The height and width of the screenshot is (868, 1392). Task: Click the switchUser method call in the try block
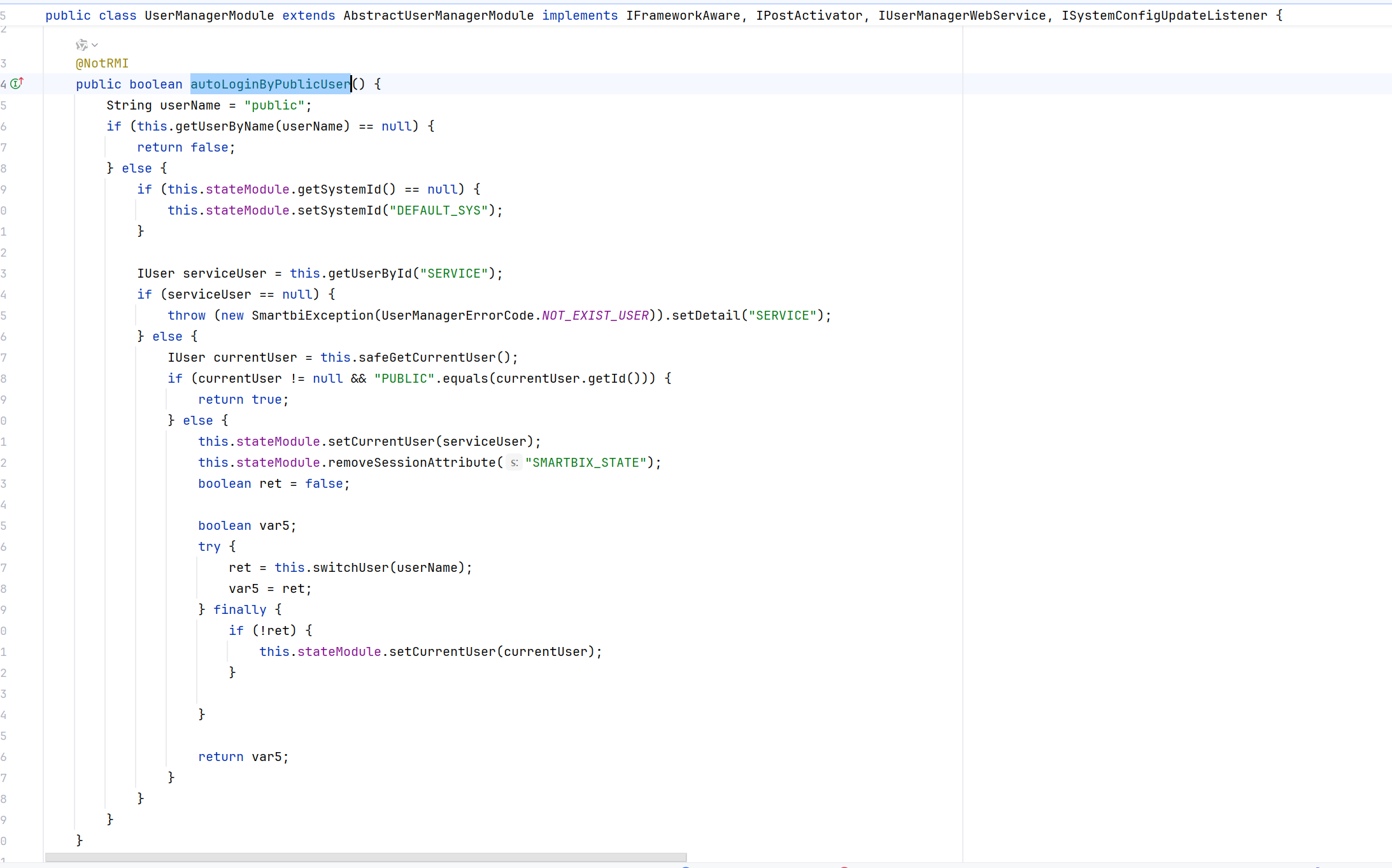[x=350, y=567]
